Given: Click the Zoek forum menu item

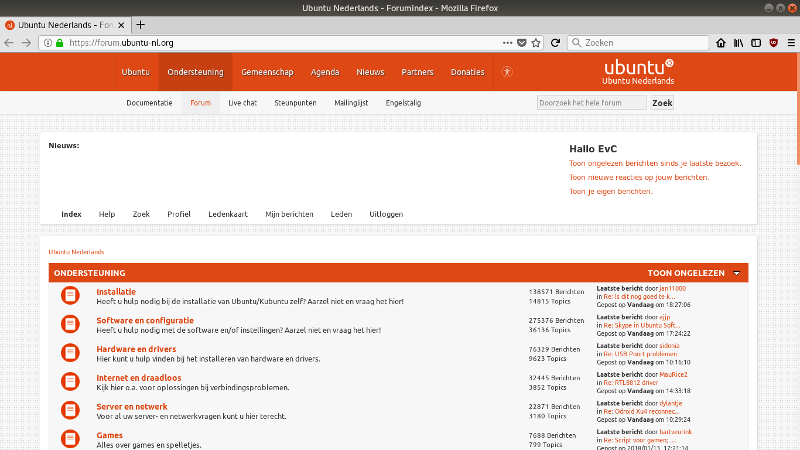Looking at the screenshot, I should (141, 214).
